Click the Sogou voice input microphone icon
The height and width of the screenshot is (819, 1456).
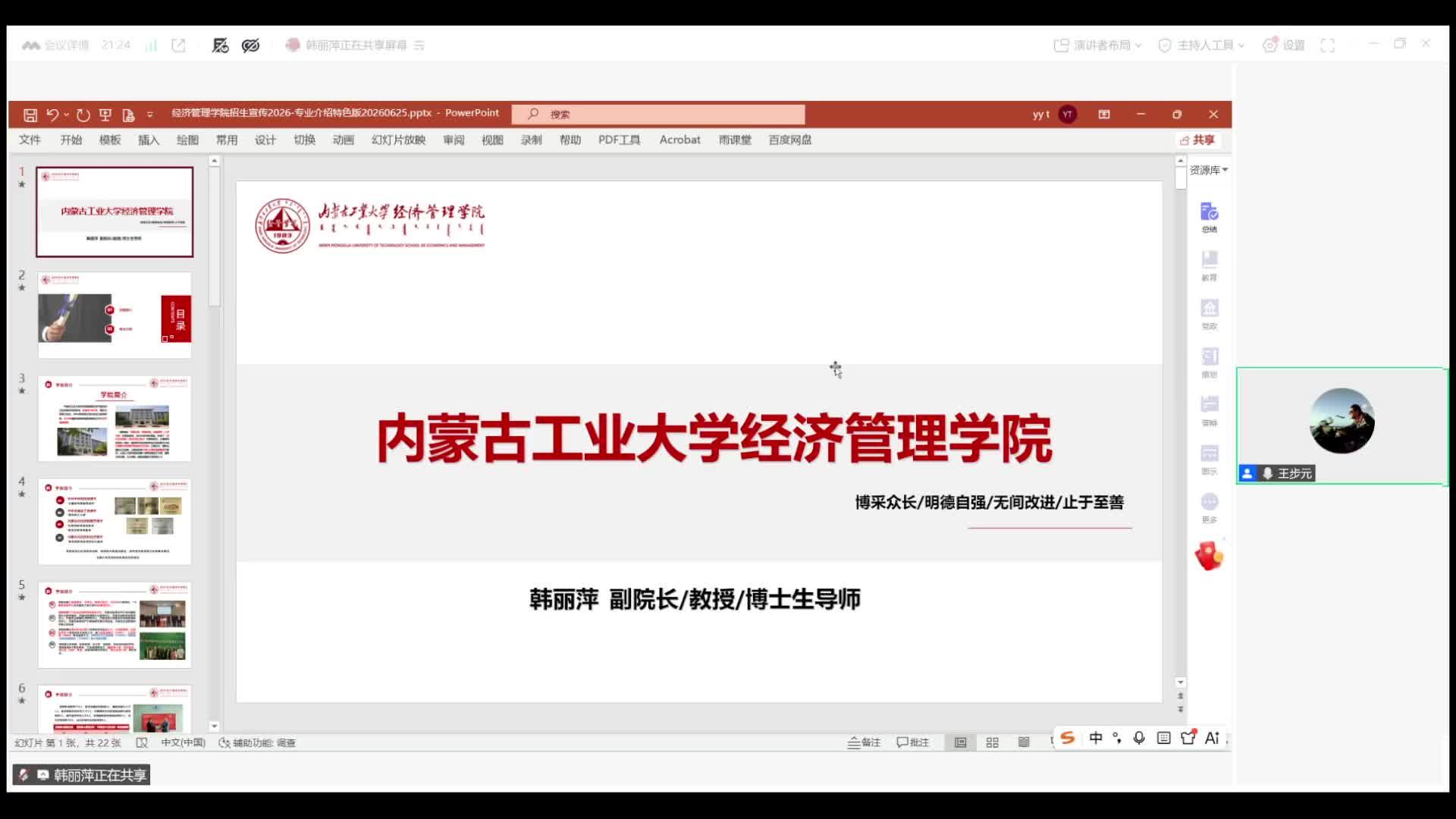click(x=1139, y=738)
